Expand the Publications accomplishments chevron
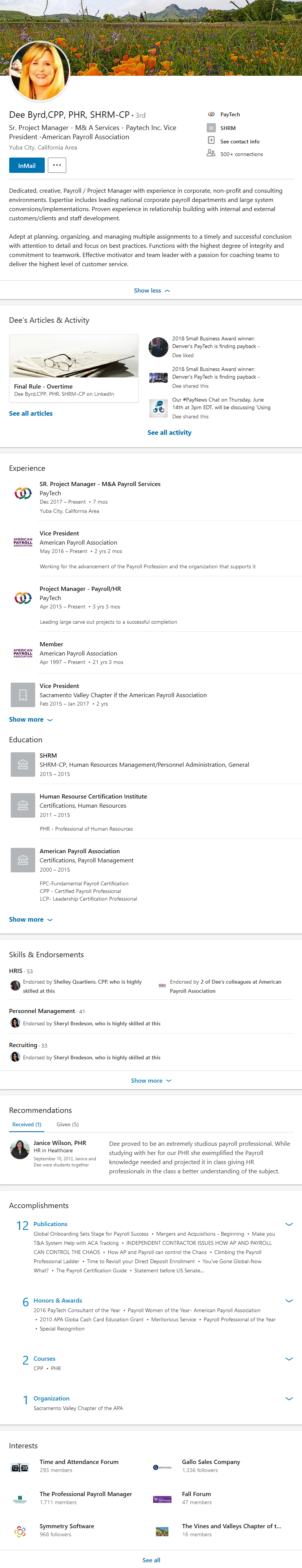 (289, 1224)
